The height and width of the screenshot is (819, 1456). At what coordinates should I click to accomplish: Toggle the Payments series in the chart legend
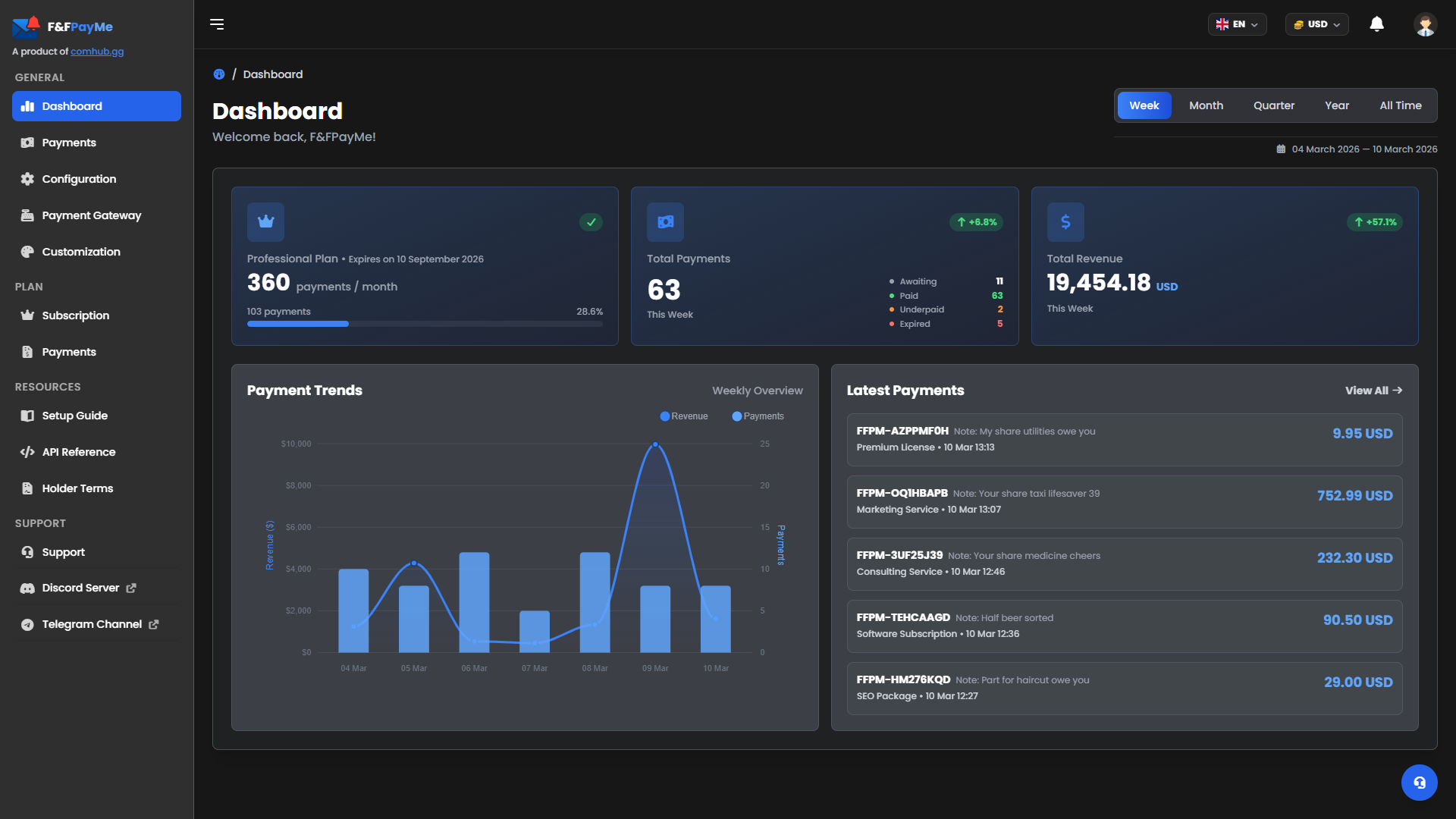point(757,416)
